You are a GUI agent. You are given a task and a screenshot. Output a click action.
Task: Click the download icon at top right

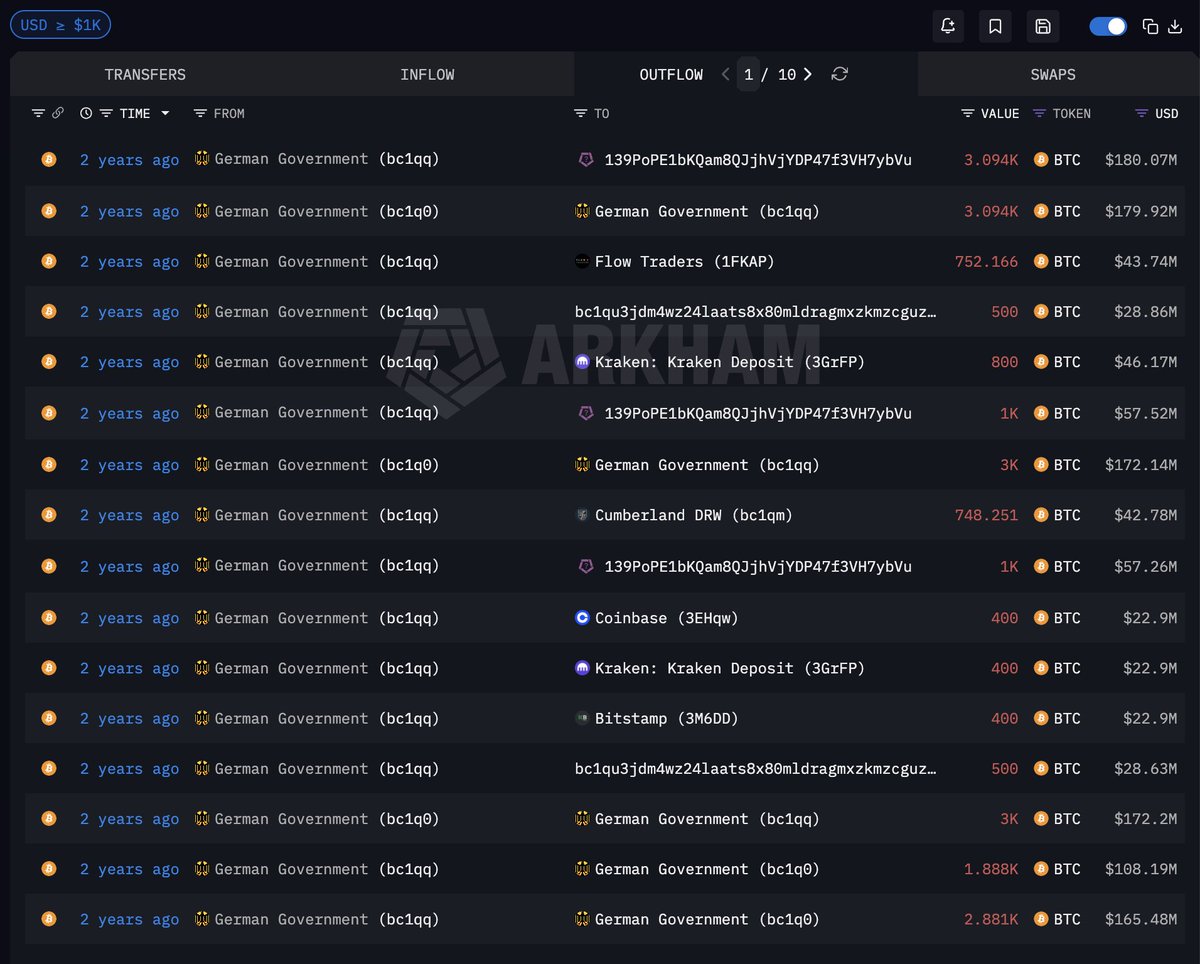pyautogui.click(x=1175, y=27)
